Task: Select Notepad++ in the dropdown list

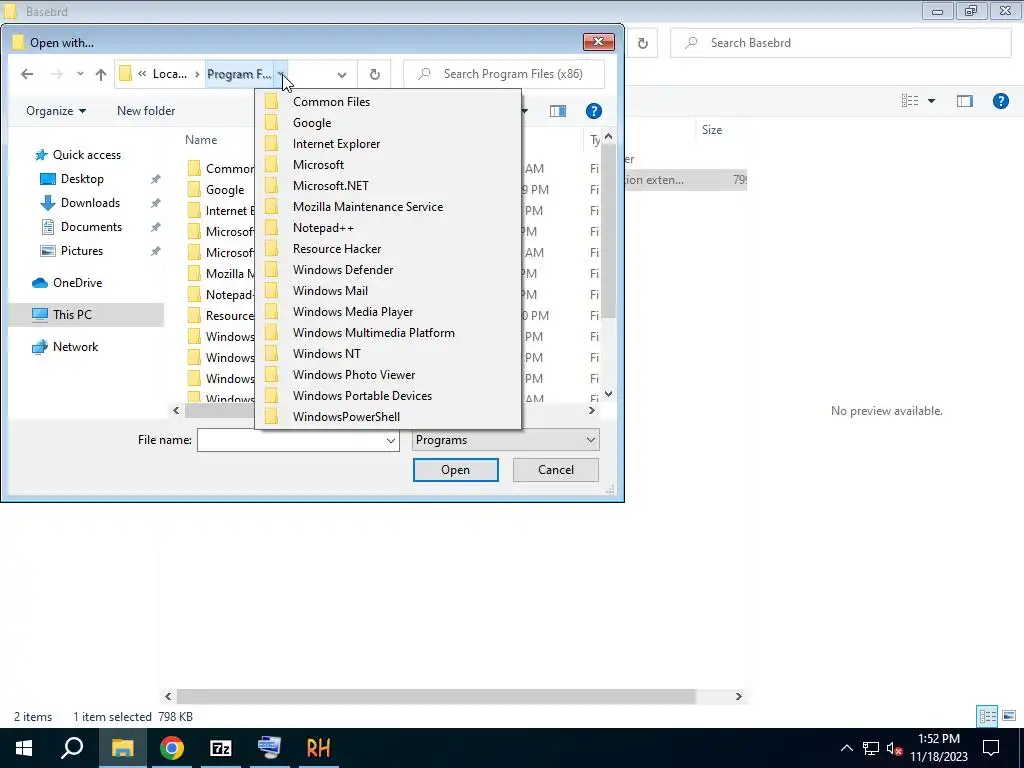Action: (x=388, y=228)
